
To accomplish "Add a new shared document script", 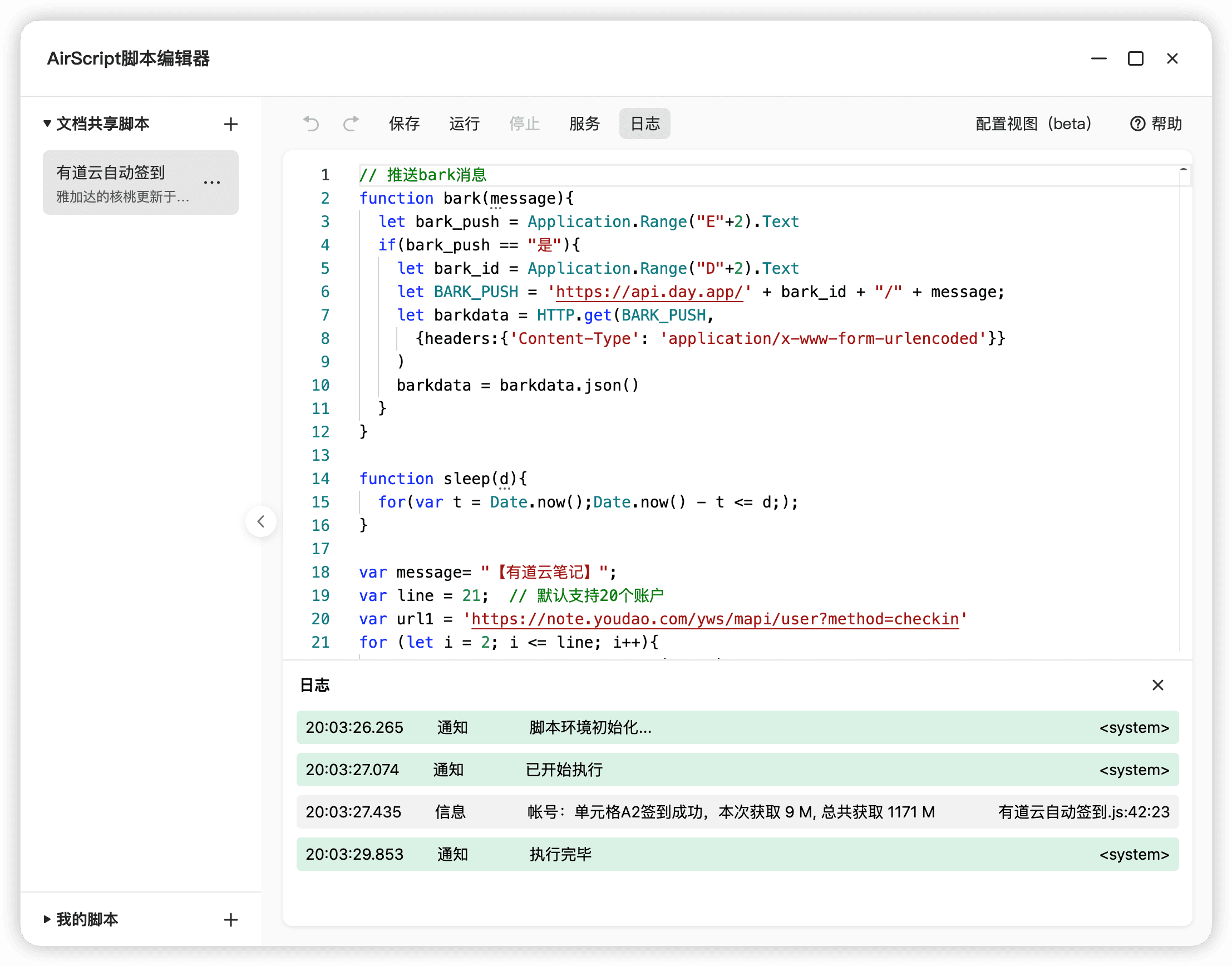I will [230, 124].
